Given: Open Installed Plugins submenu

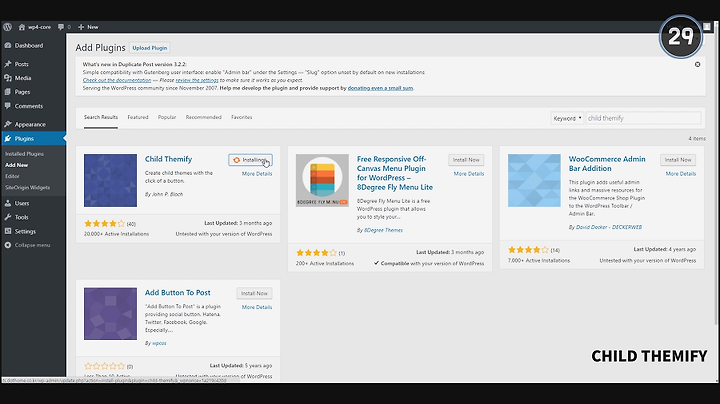Looking at the screenshot, I should click(x=24, y=154).
